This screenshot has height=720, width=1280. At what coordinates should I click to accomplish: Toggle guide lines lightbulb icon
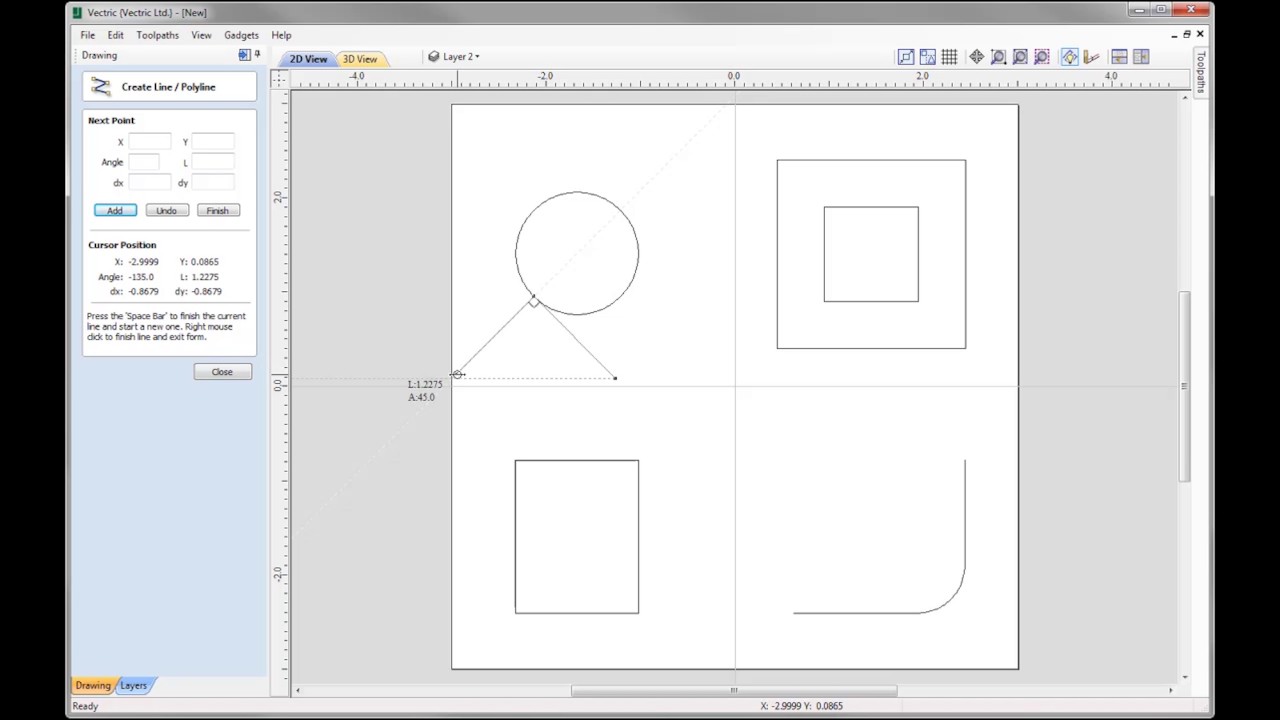pyautogui.click(x=1070, y=57)
